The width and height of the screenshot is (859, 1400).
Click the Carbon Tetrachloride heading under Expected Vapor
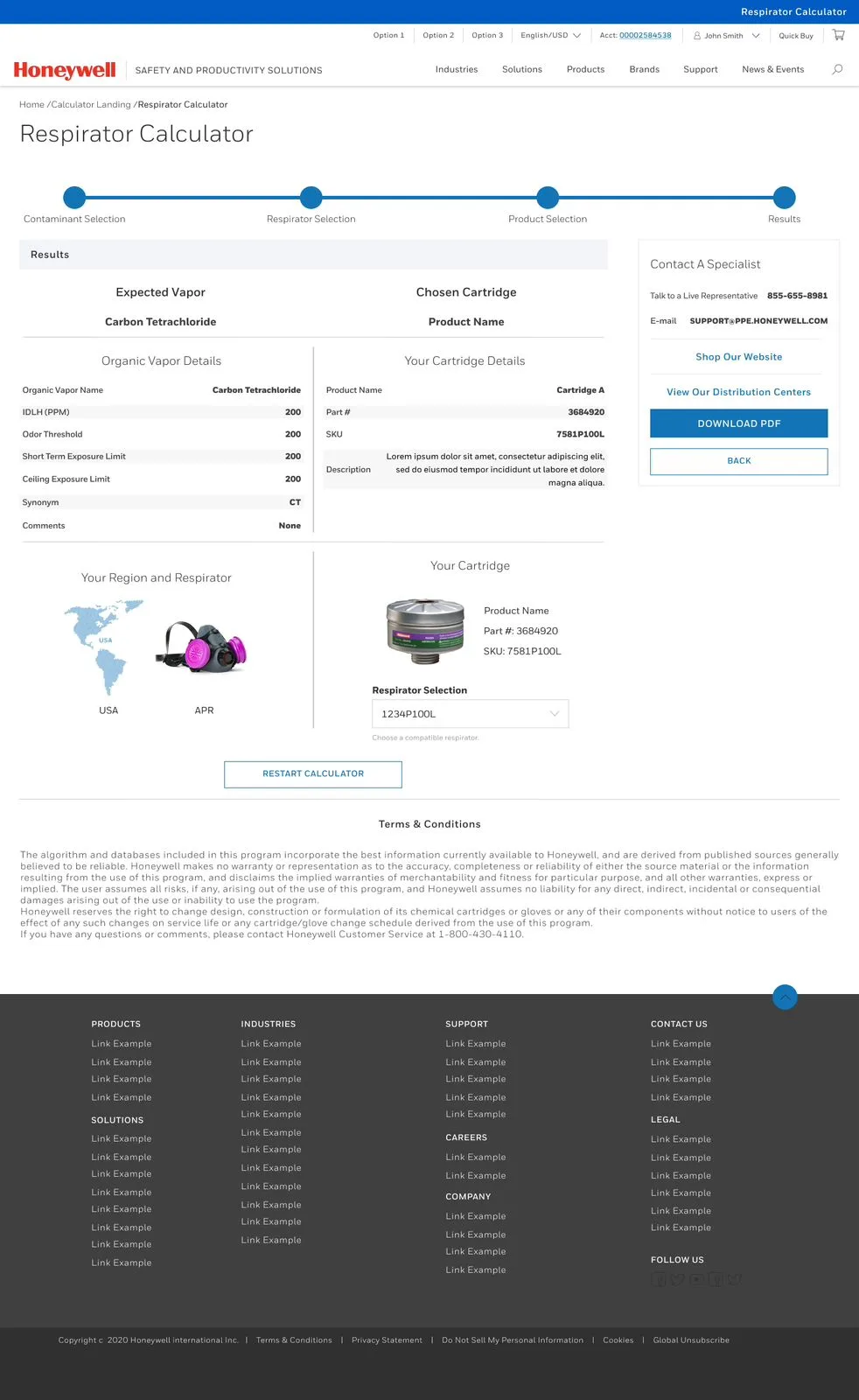(160, 322)
